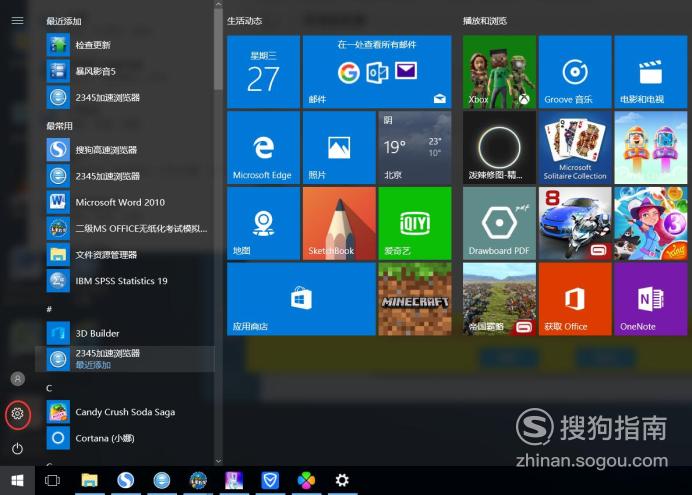Open the Xbox tile
The height and width of the screenshot is (495, 692).
point(499,71)
